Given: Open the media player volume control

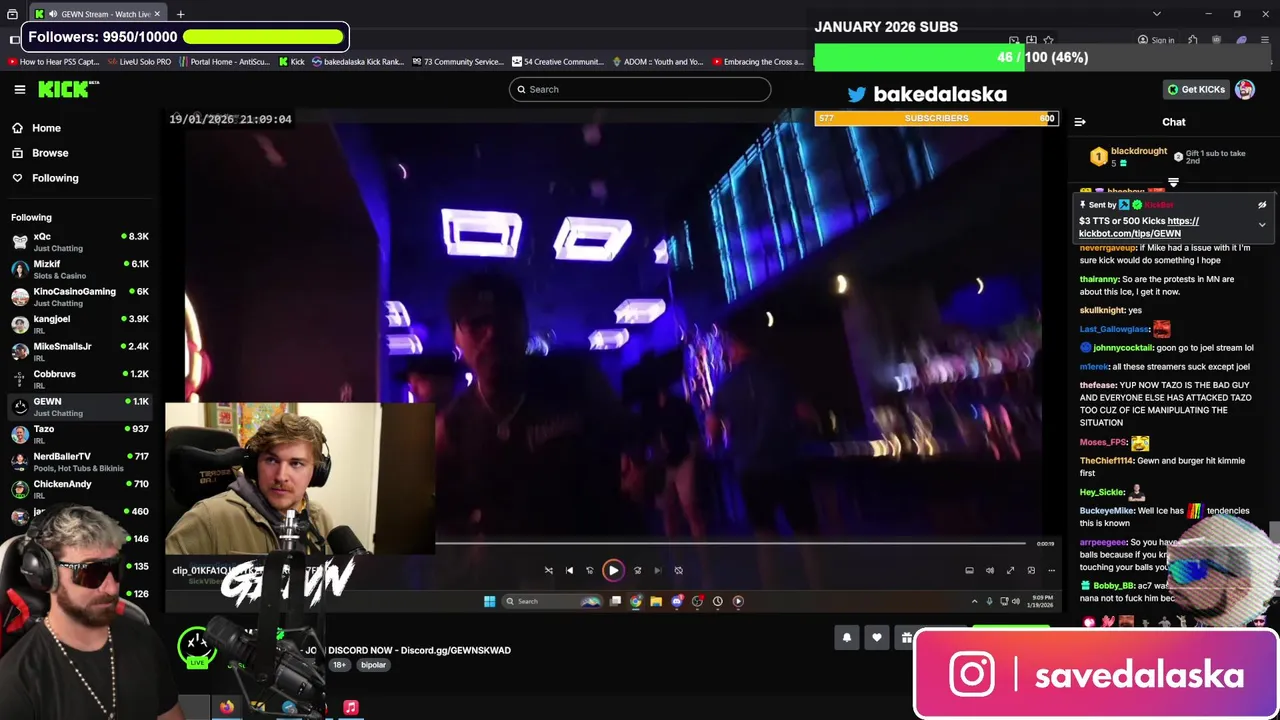Looking at the screenshot, I should coord(990,570).
